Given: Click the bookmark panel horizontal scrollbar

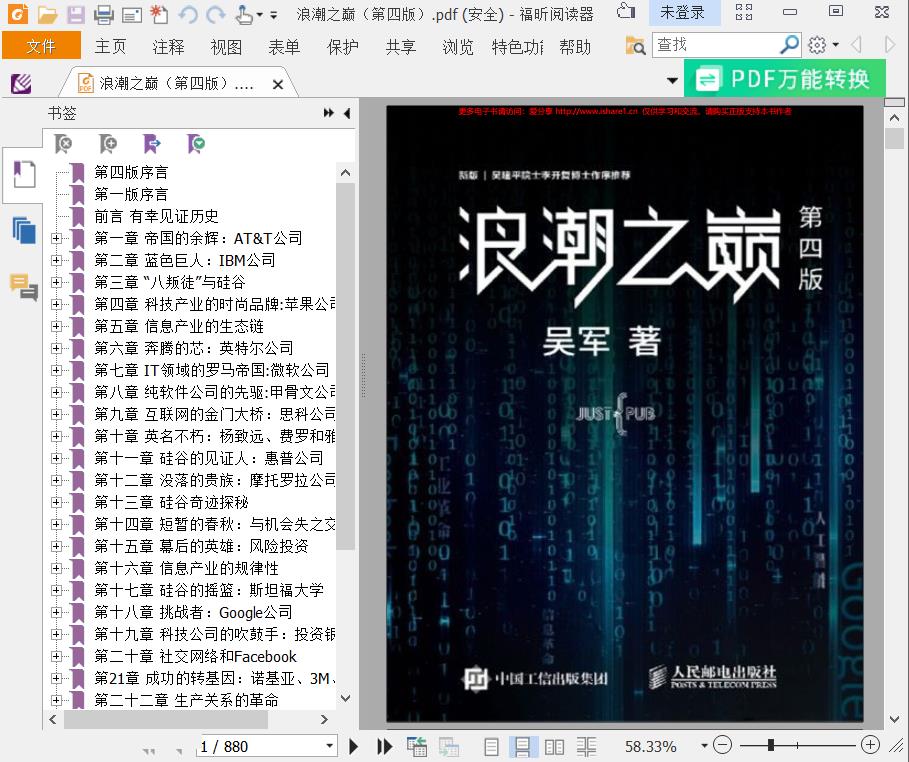Looking at the screenshot, I should click(x=166, y=720).
